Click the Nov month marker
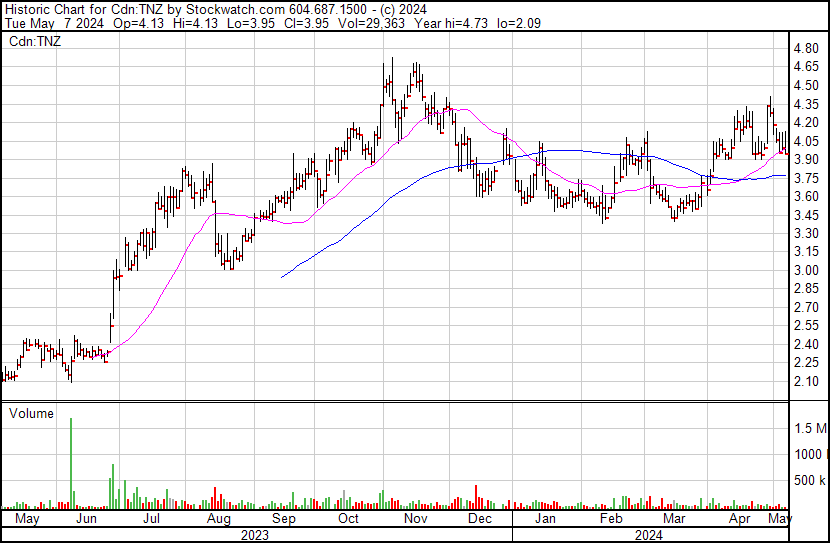The image size is (830, 543). [415, 519]
